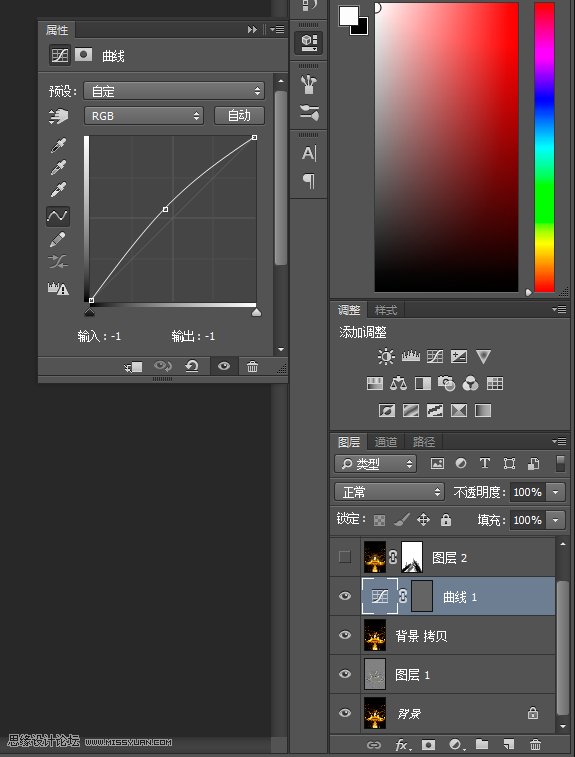The height and width of the screenshot is (757, 575).
Task: Toggle lock position
Action: 423,519
